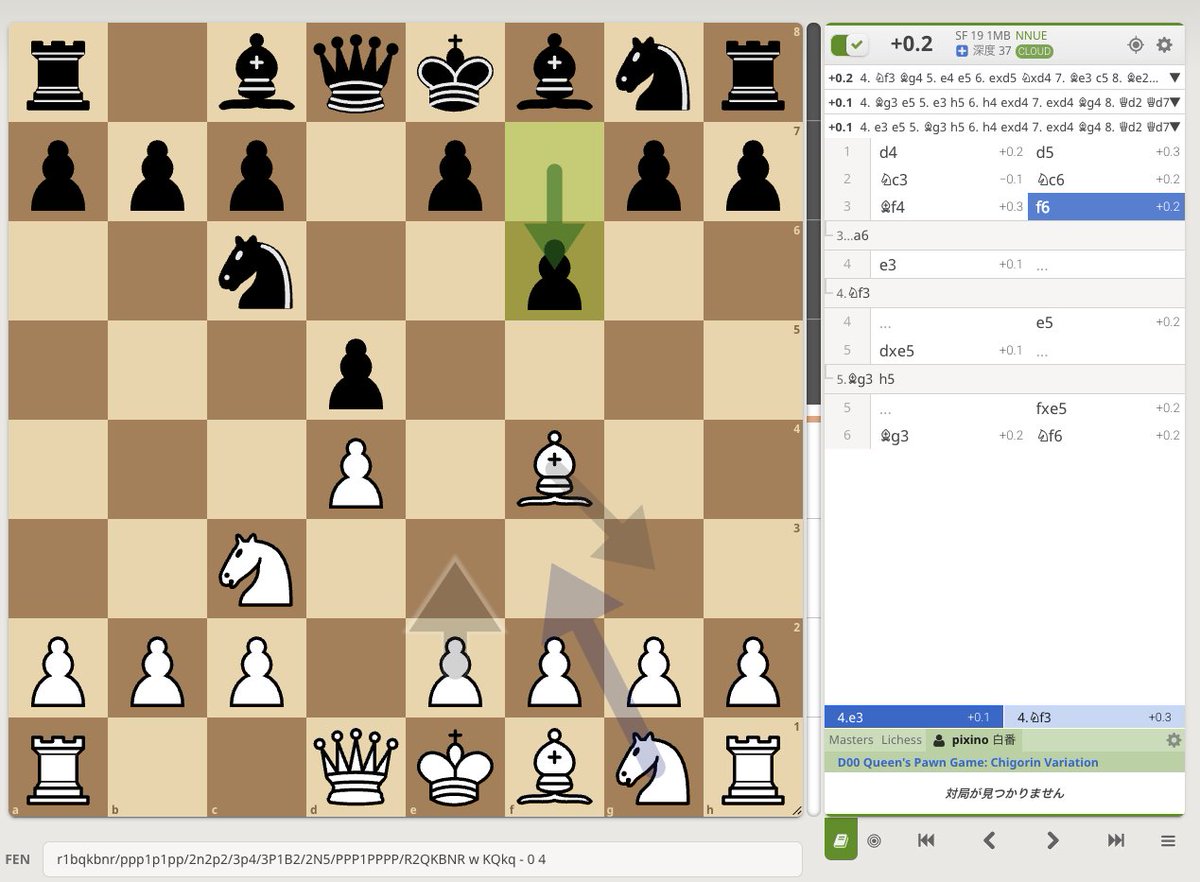Select the white bishop on f4
The width and height of the screenshot is (1200, 882).
point(555,469)
